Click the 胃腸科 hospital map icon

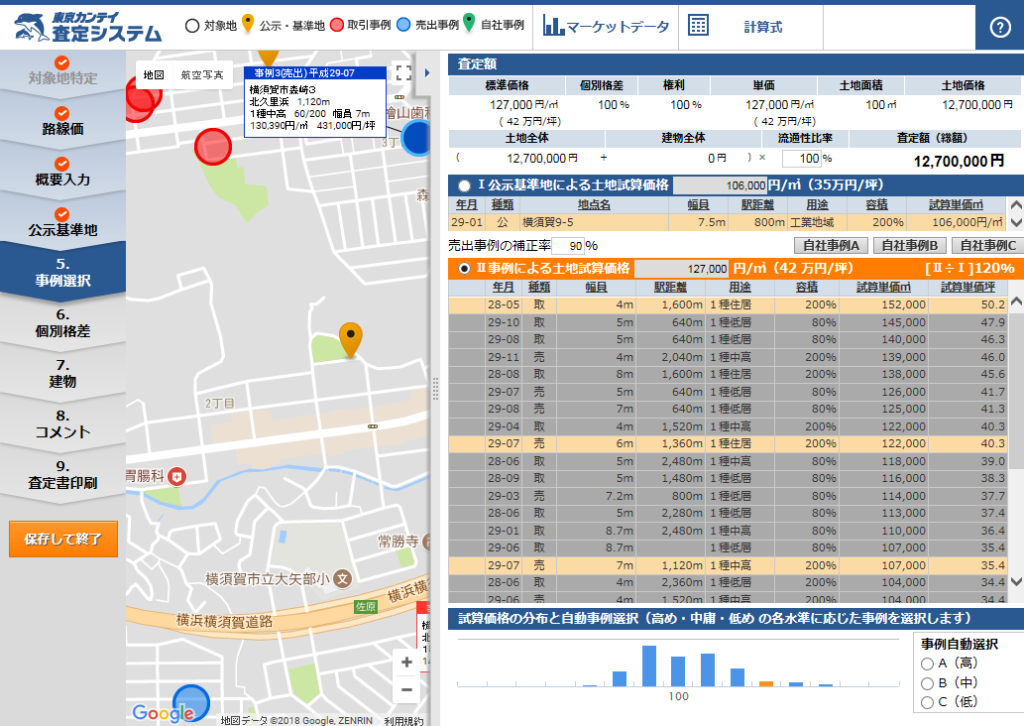(x=178, y=474)
